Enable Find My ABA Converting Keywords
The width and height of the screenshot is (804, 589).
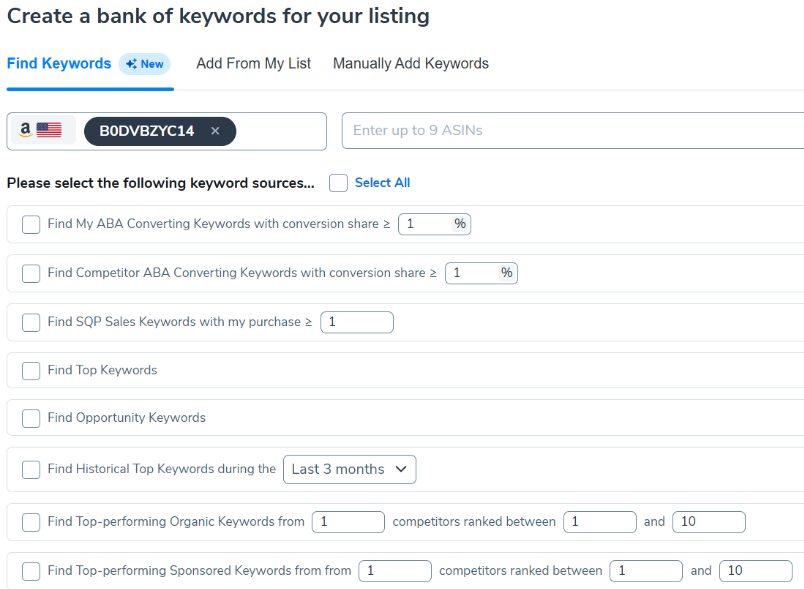(x=31, y=224)
